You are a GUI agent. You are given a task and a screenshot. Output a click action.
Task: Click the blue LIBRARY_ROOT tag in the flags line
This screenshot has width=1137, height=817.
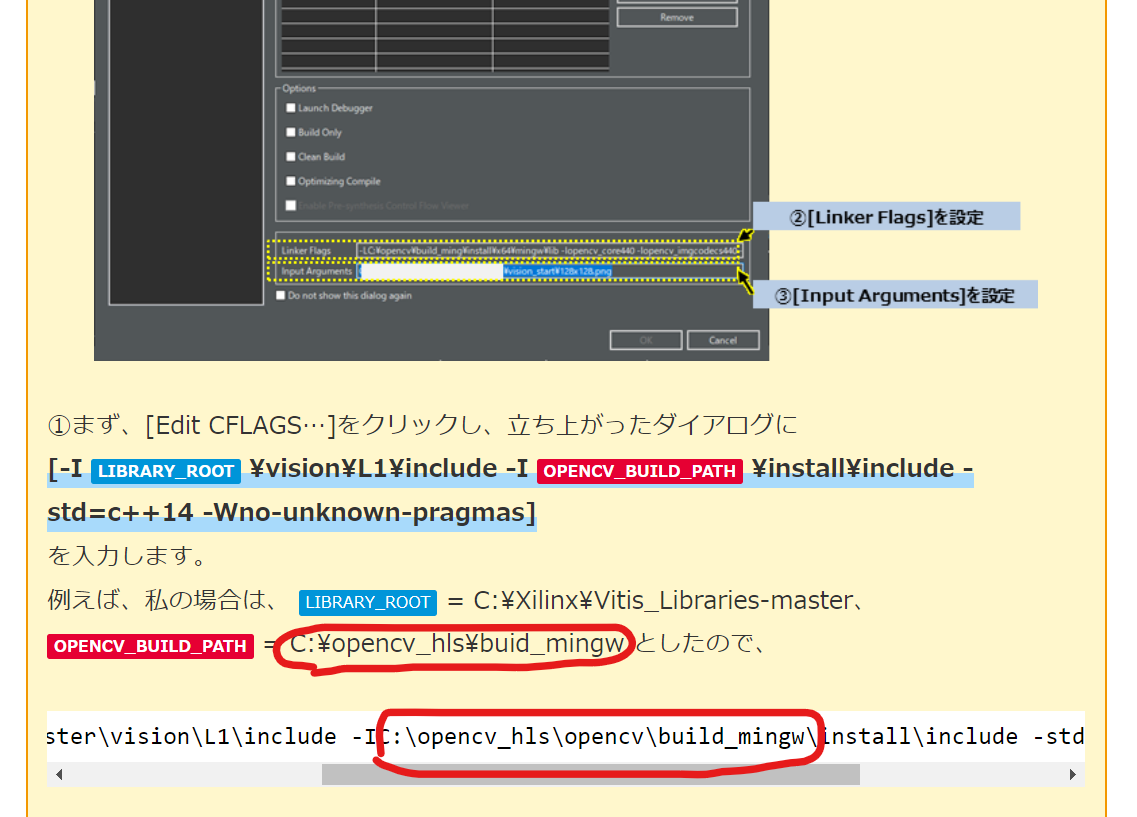[166, 471]
